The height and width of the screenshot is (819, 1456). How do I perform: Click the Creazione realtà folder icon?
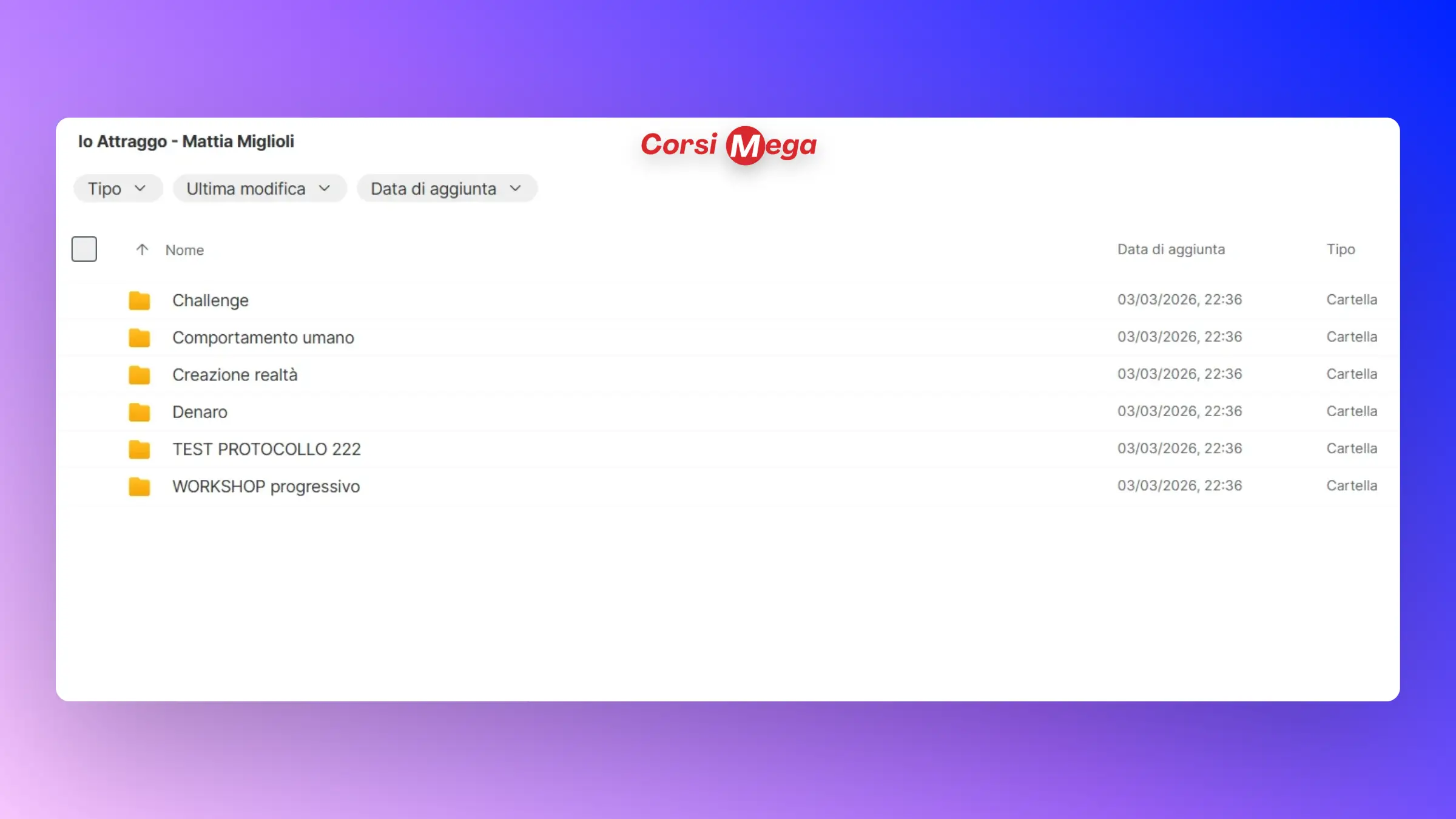pos(139,375)
